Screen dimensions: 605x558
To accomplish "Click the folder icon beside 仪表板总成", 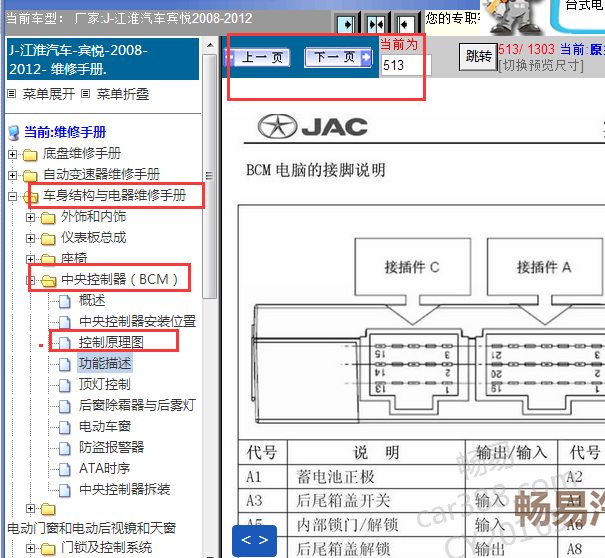I will point(48,239).
